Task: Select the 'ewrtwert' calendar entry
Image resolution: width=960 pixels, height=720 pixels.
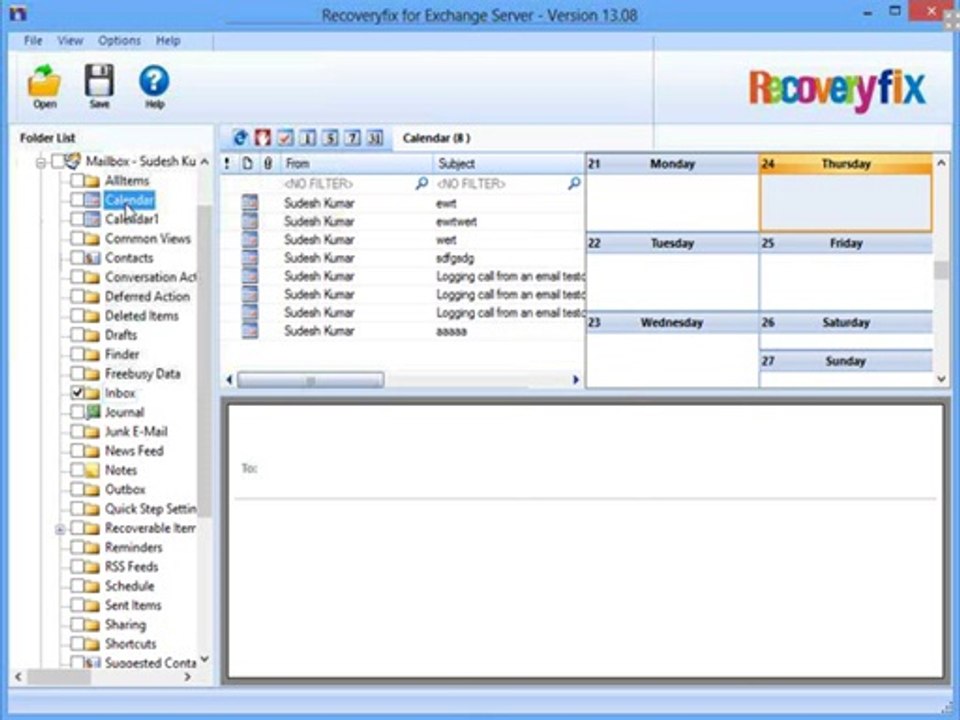Action: coord(402,221)
